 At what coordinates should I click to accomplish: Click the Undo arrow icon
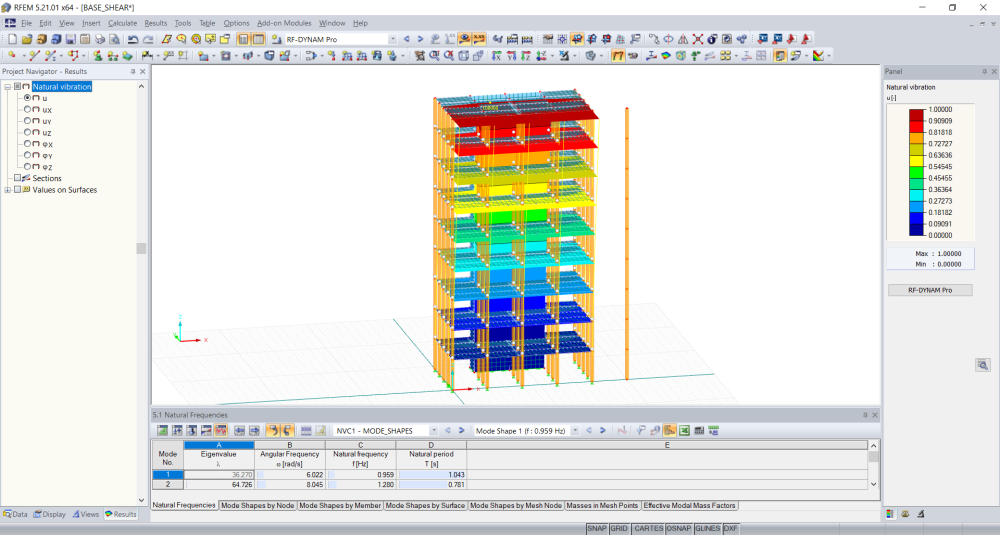pos(133,40)
